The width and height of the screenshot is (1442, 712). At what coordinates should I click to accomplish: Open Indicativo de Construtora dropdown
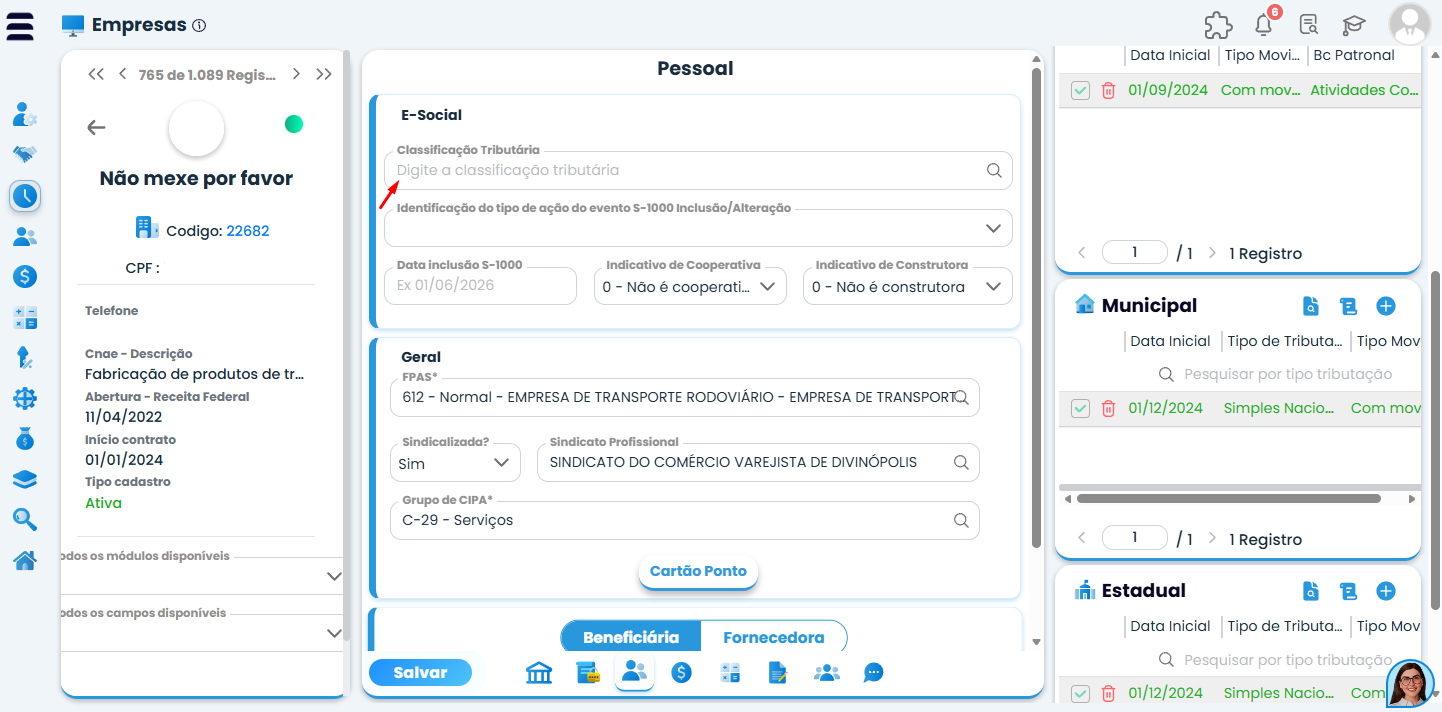[908, 286]
